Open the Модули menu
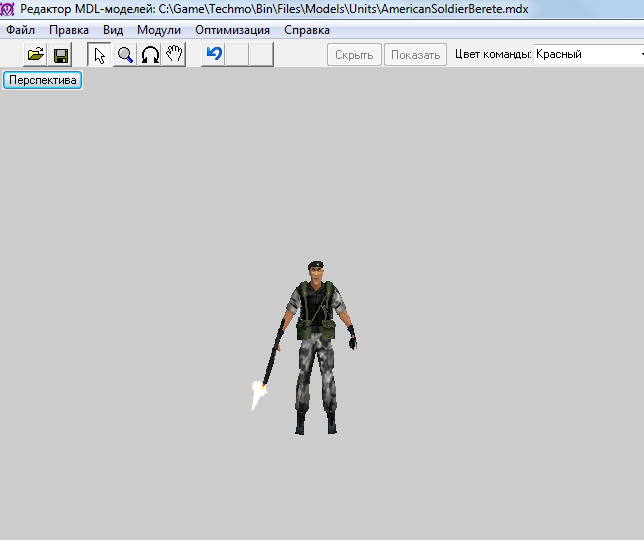This screenshot has width=644, height=544. coord(159,30)
